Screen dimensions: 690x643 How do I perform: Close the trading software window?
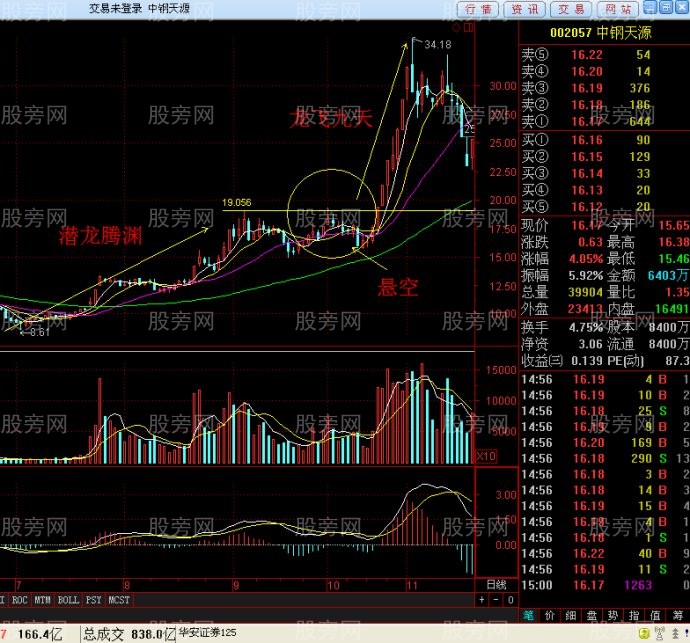682,7
